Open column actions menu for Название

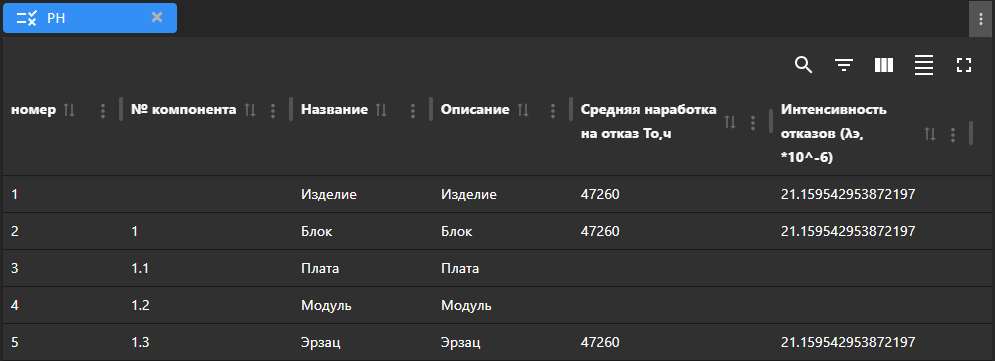[412, 111]
